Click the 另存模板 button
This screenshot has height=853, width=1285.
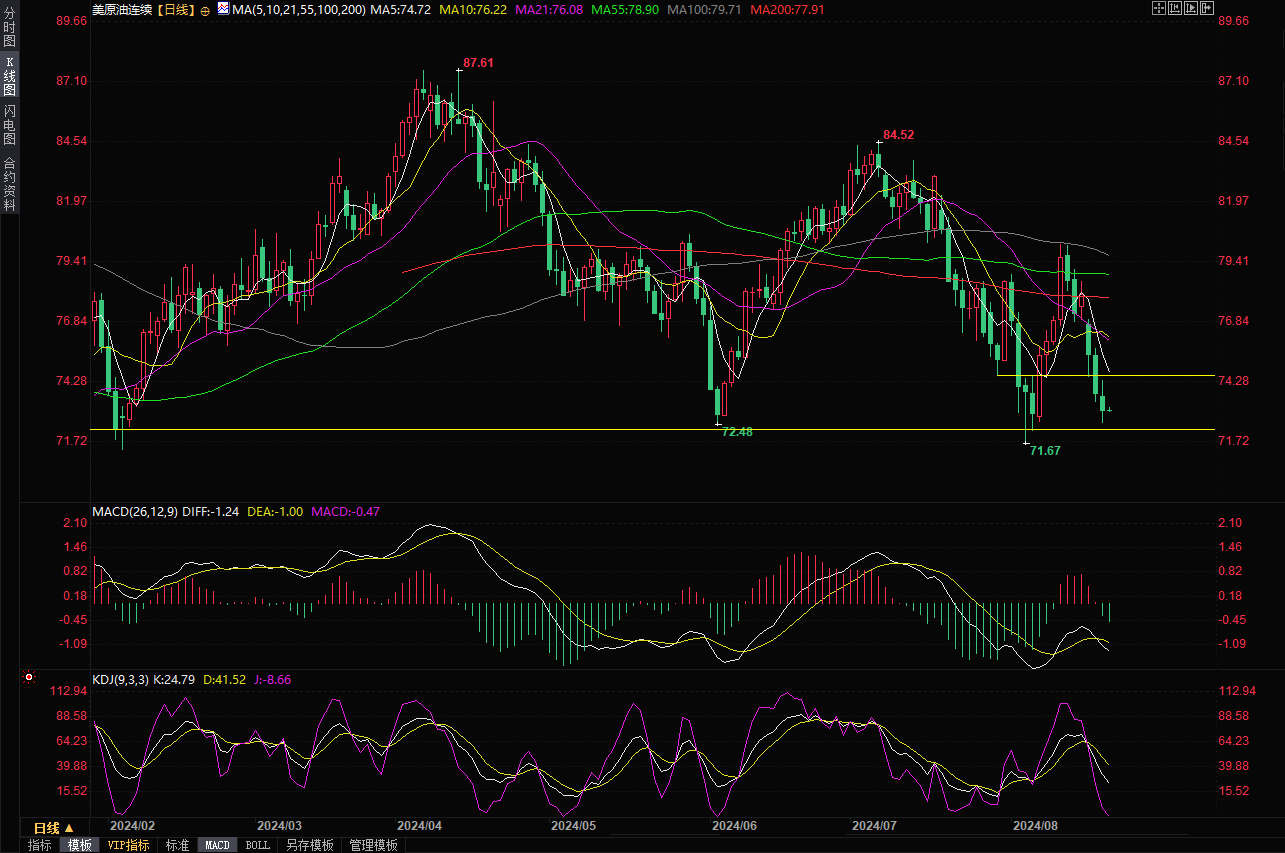click(x=310, y=845)
